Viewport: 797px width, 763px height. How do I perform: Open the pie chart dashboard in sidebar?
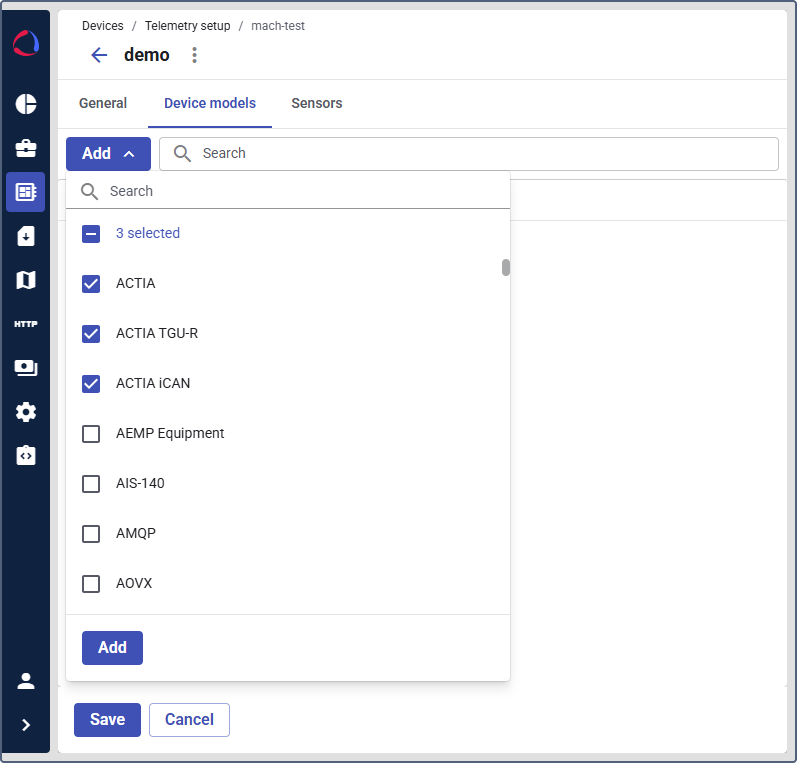pyautogui.click(x=26, y=104)
